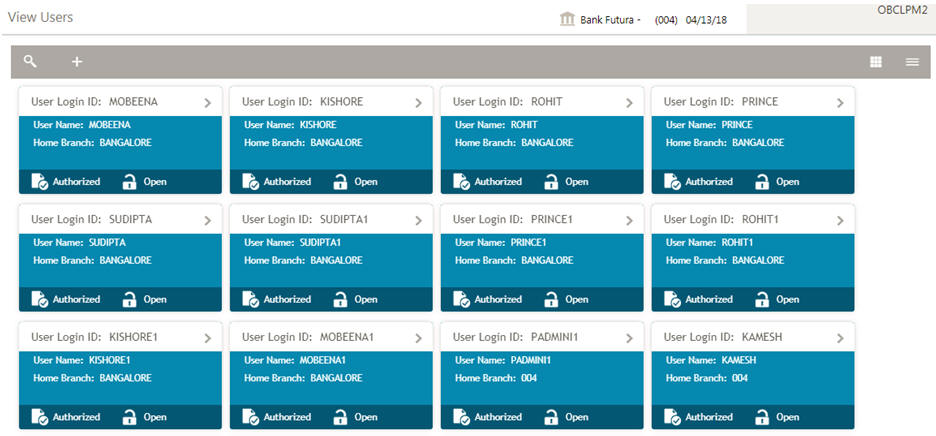Click Authorized document icon on SUDIPTA card
936x436 pixels.
[x=40, y=299]
